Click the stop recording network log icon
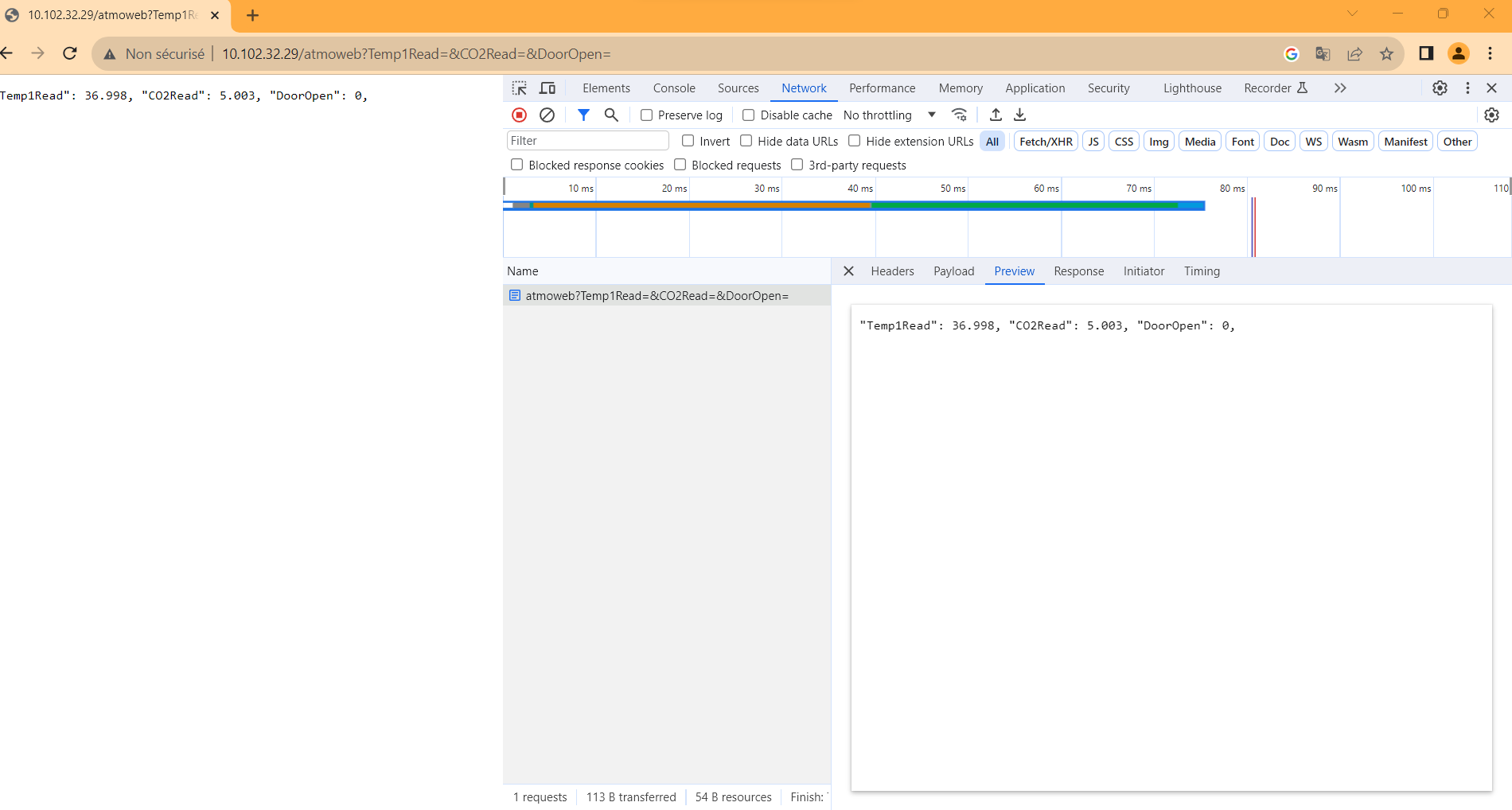 [x=519, y=115]
